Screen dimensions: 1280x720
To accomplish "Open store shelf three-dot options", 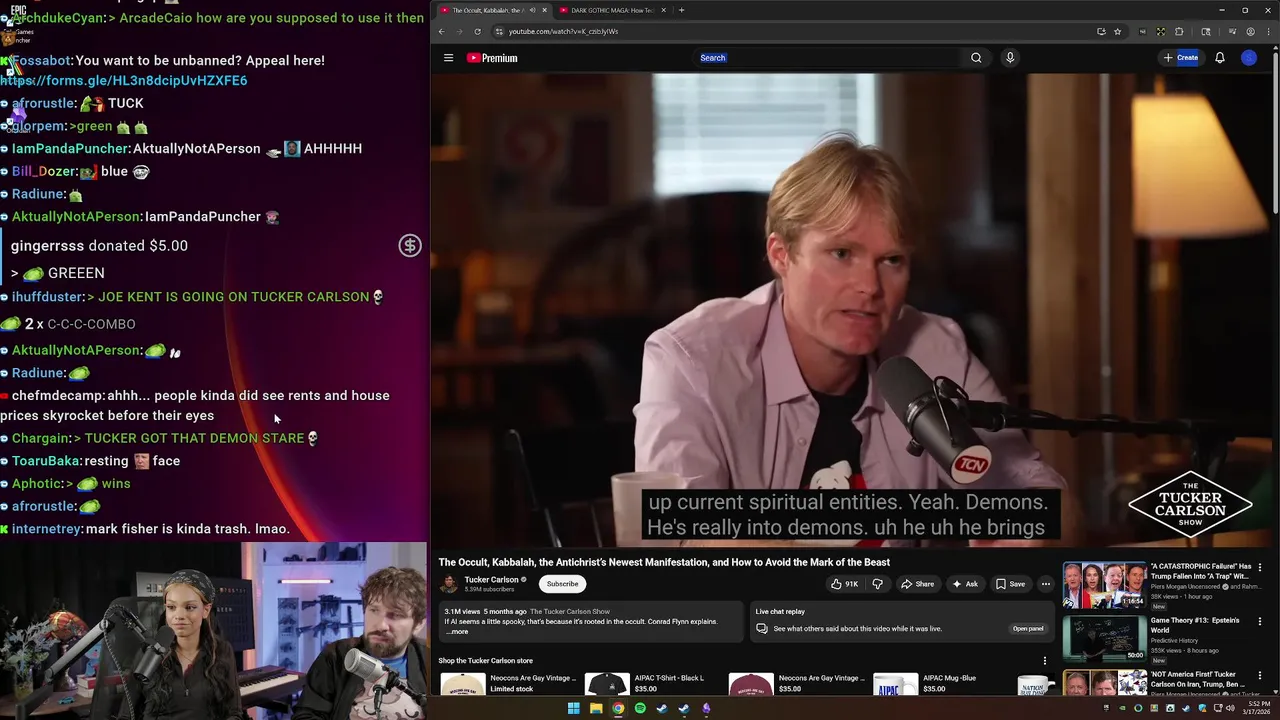I will [1045, 661].
